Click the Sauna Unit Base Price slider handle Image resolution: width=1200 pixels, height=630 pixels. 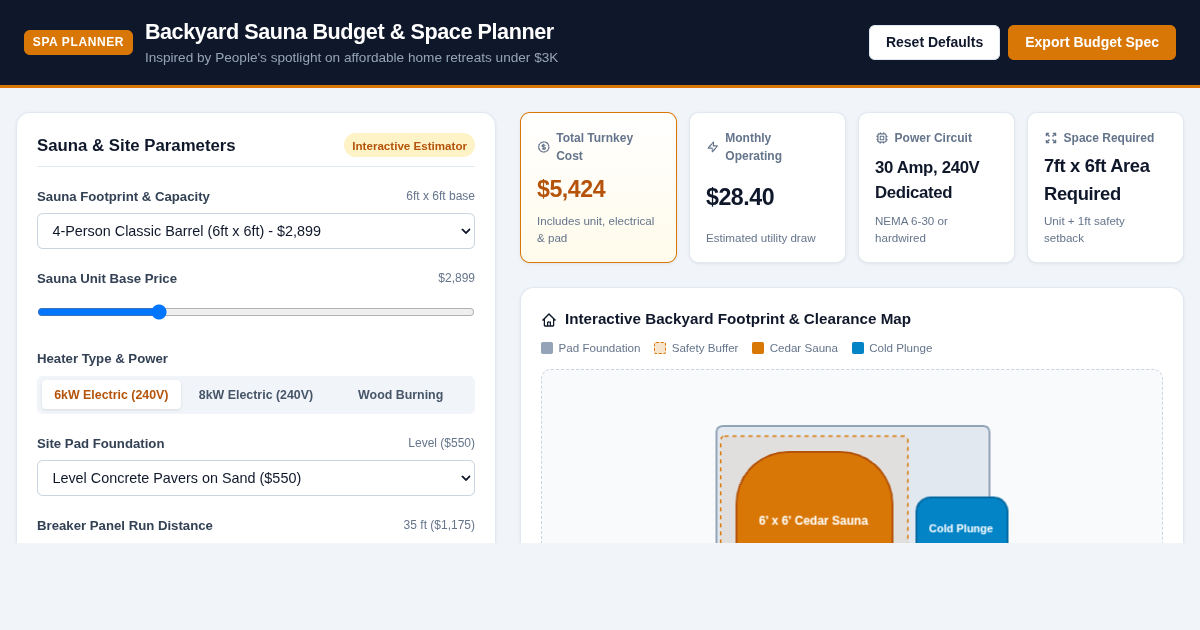click(159, 312)
